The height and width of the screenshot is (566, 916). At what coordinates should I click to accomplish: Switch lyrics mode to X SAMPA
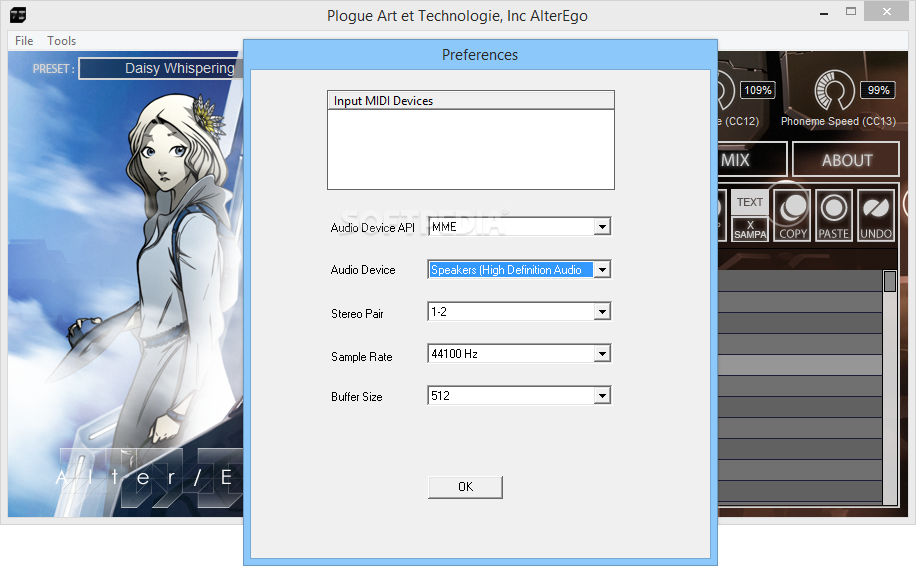[750, 229]
